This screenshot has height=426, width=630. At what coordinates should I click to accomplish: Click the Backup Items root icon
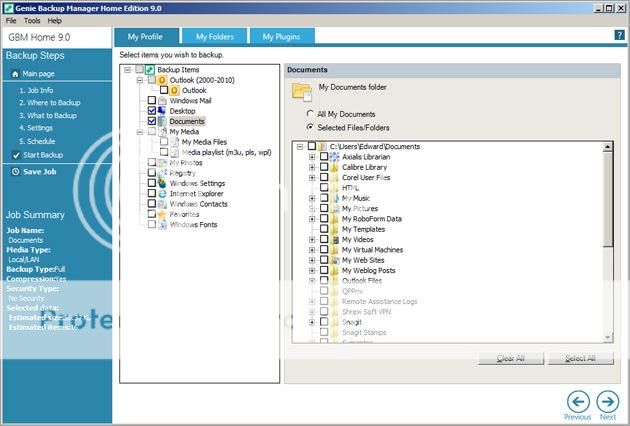(x=150, y=70)
